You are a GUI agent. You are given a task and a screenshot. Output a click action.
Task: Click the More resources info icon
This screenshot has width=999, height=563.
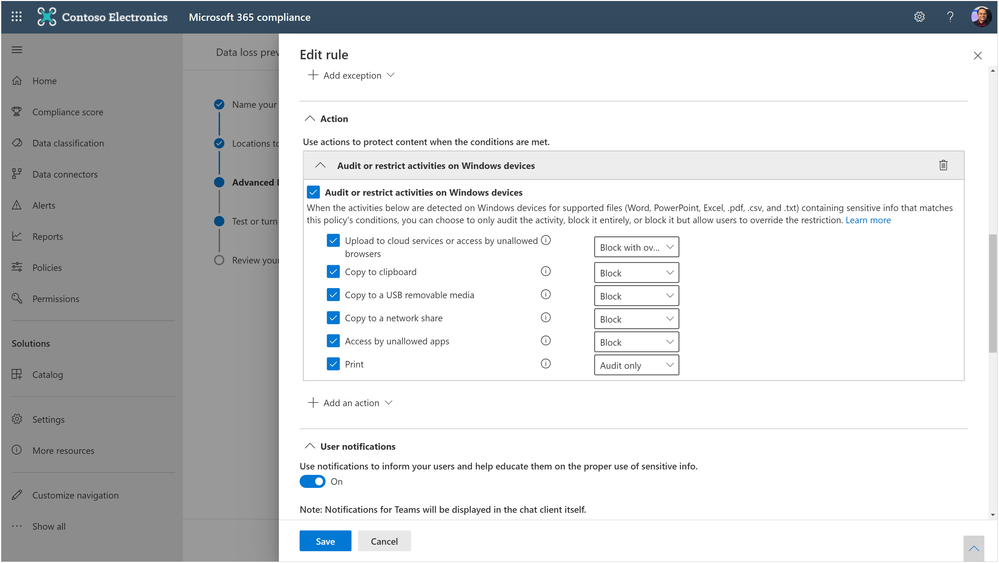click(x=17, y=450)
